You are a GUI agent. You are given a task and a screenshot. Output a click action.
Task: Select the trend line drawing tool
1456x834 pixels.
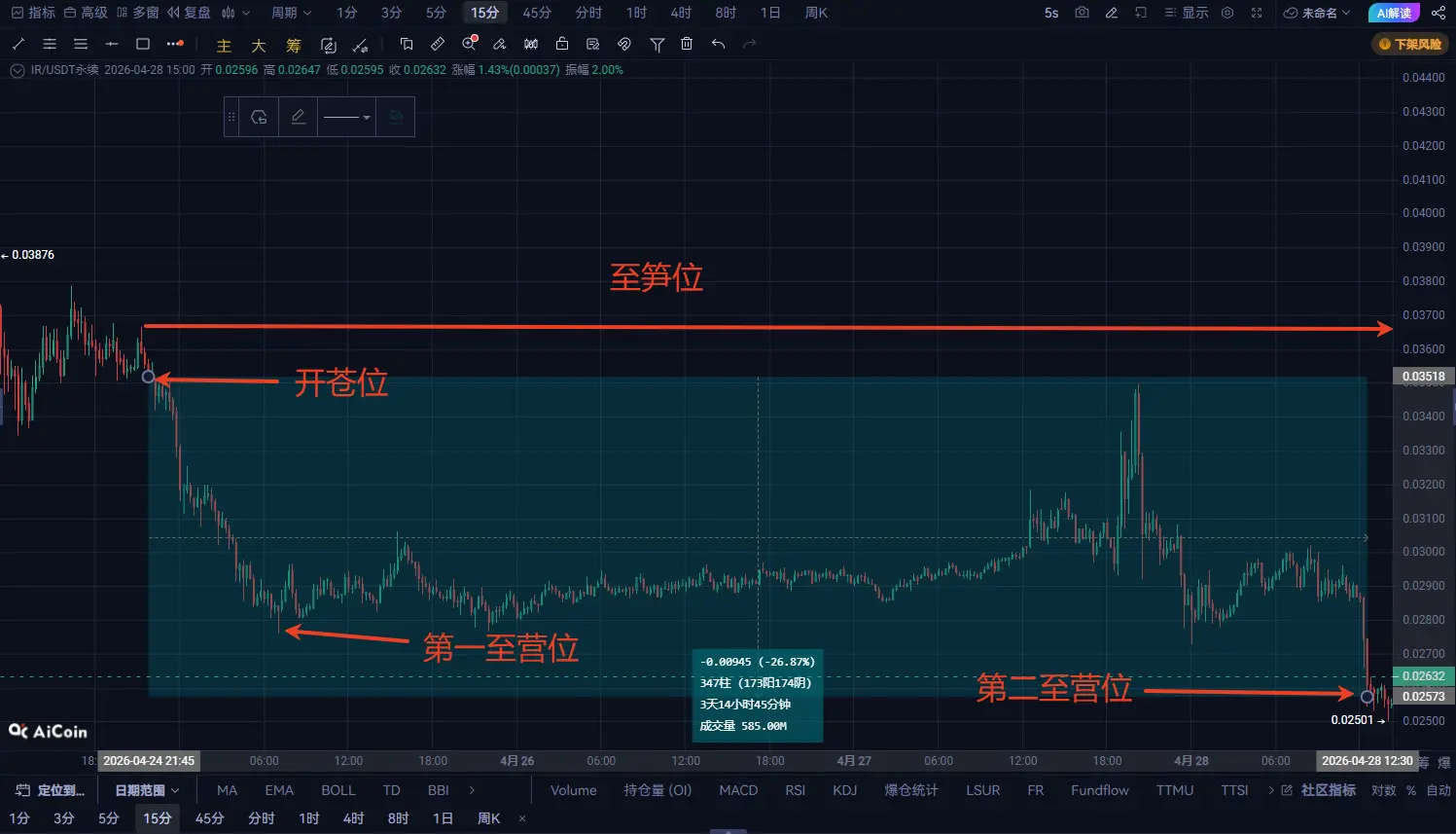point(18,44)
